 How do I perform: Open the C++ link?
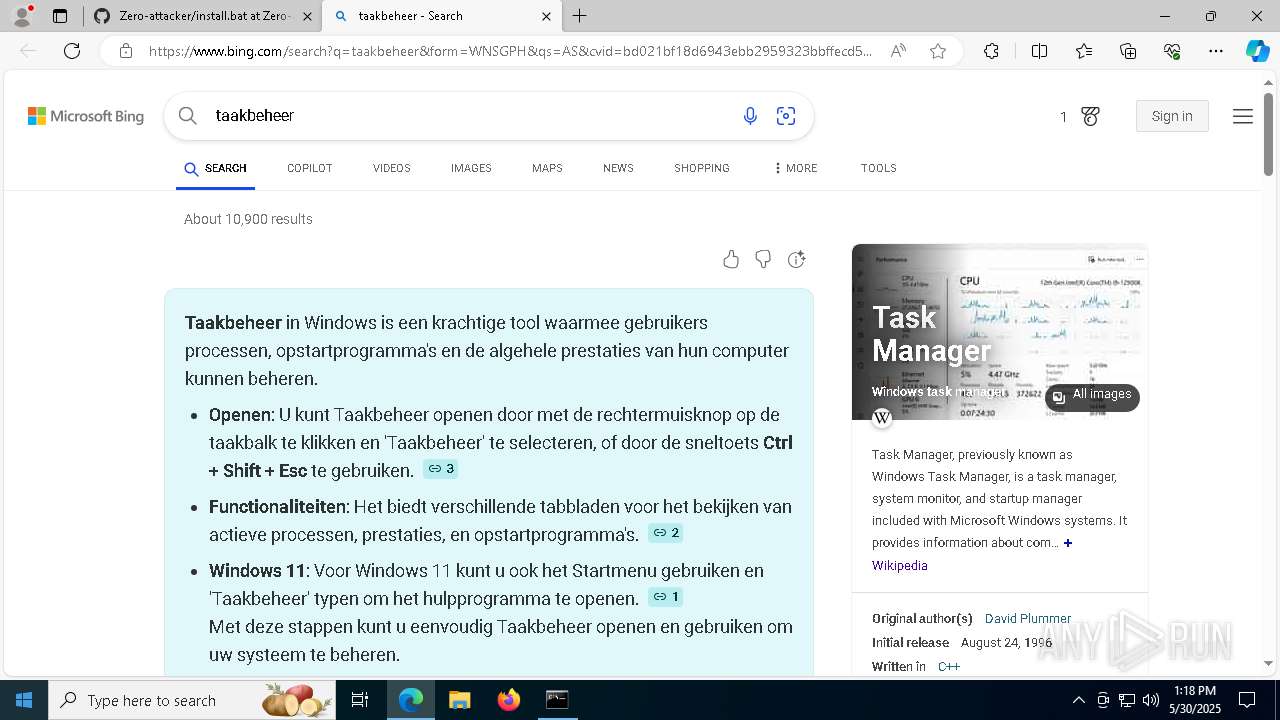pos(949,667)
